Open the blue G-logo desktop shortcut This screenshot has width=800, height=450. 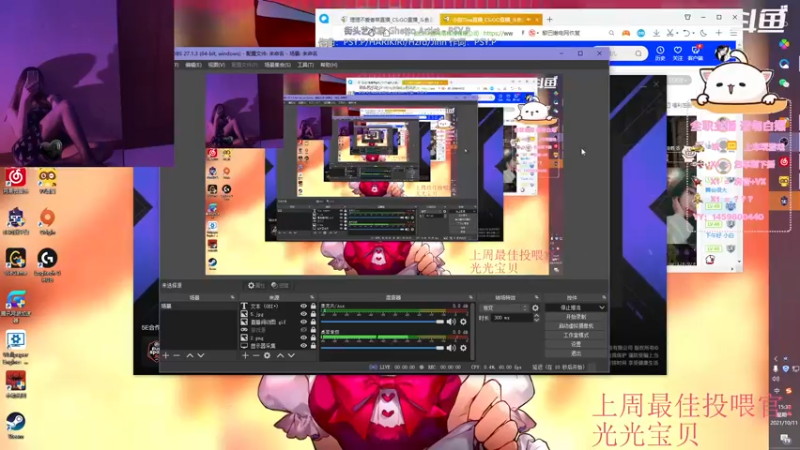pyautogui.click(x=16, y=305)
